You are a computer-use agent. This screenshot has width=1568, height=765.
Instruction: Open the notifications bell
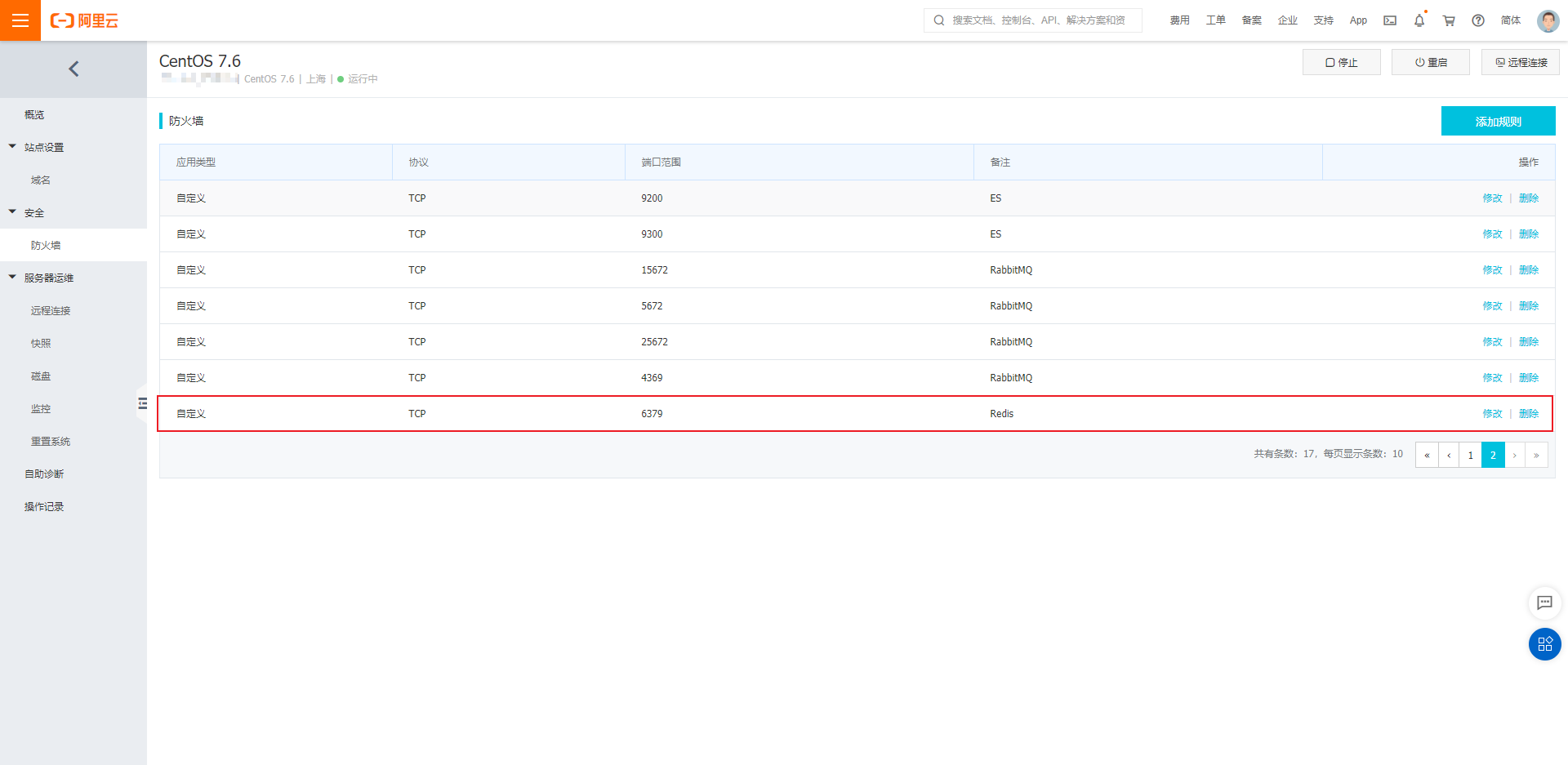pos(1419,20)
